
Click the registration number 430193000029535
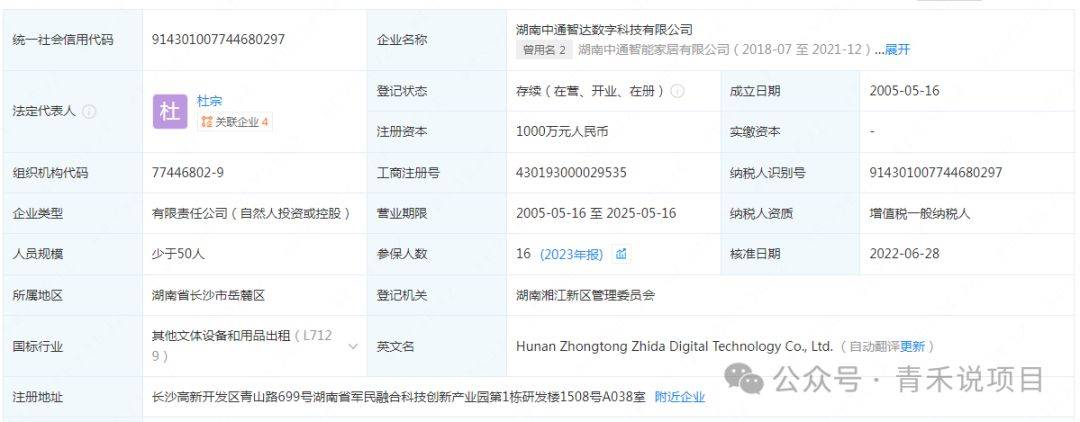tap(571, 172)
